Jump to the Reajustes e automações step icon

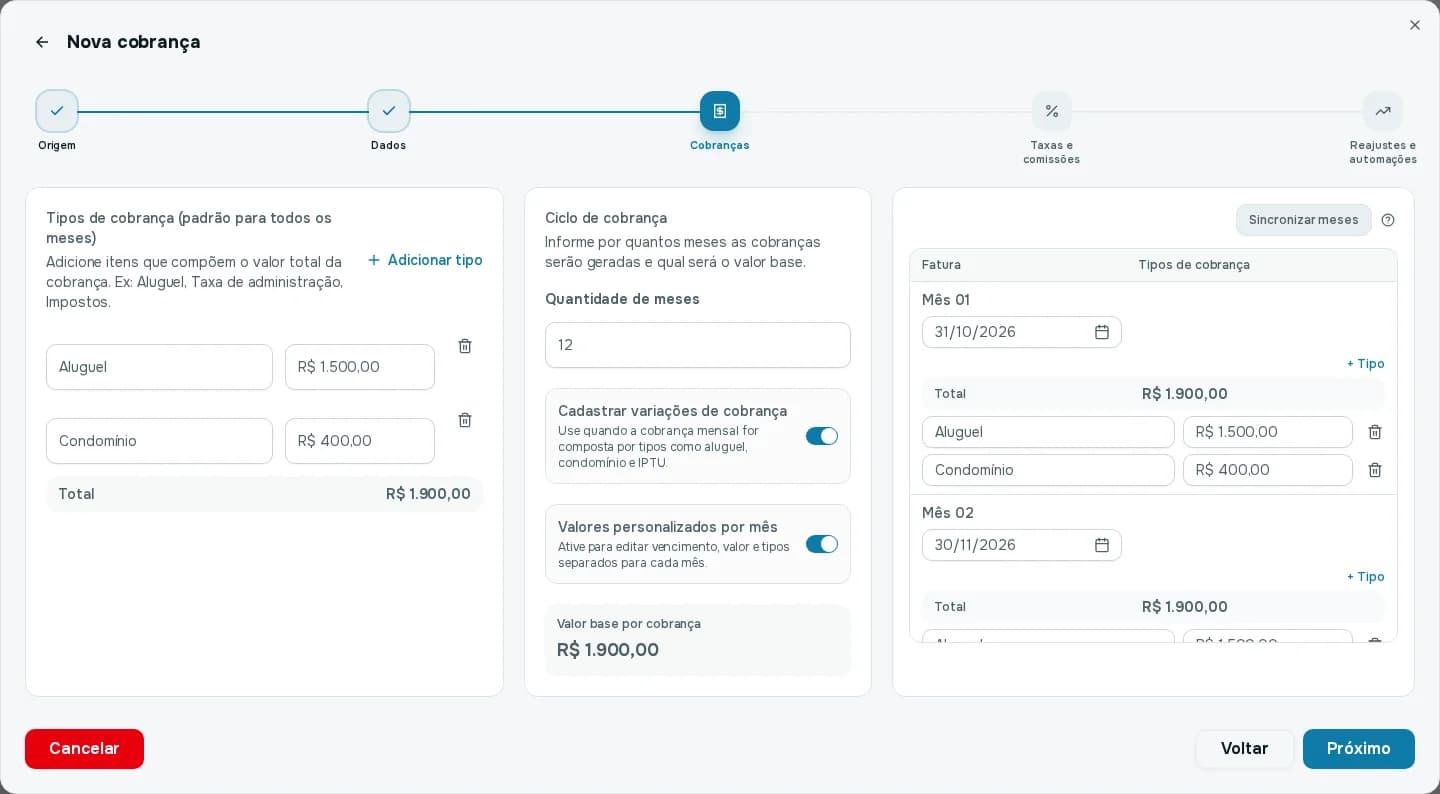click(x=1383, y=111)
